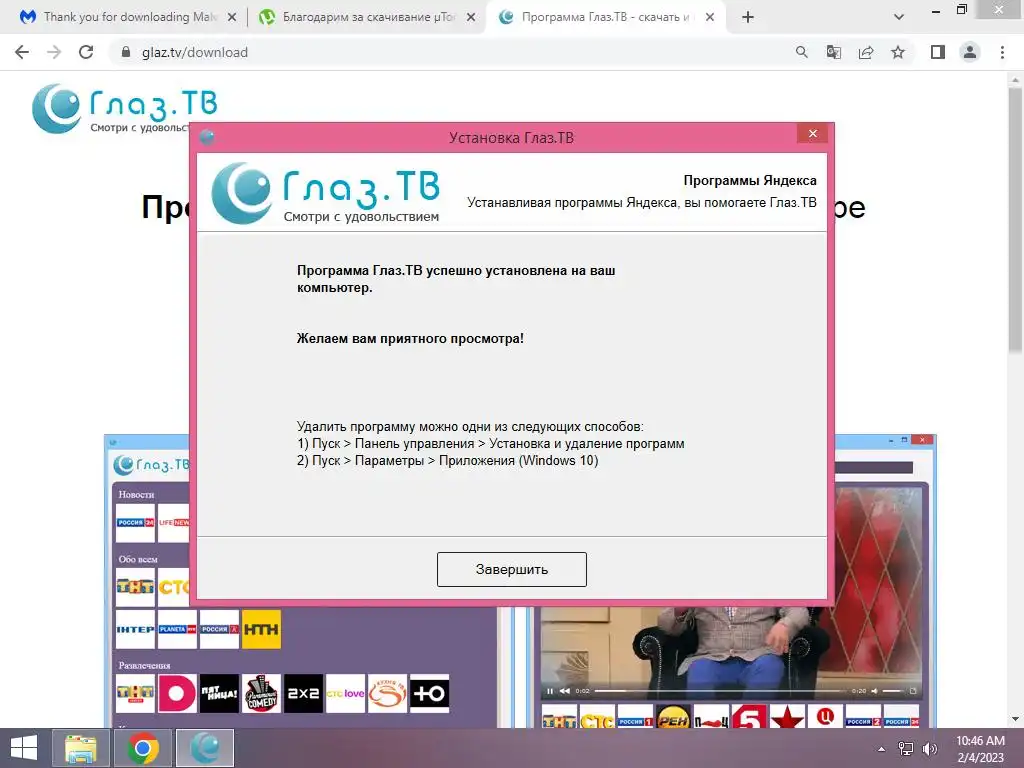Translate this page icon
The height and width of the screenshot is (768, 1024).
(834, 52)
